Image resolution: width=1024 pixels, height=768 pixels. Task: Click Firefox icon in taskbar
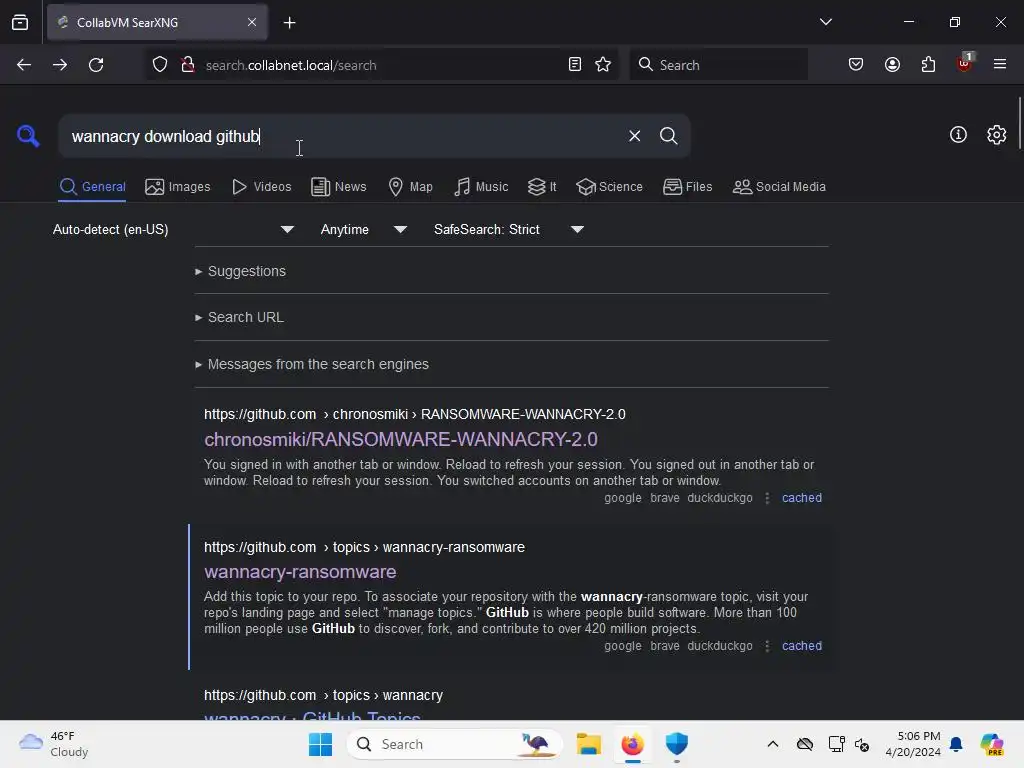(632, 744)
